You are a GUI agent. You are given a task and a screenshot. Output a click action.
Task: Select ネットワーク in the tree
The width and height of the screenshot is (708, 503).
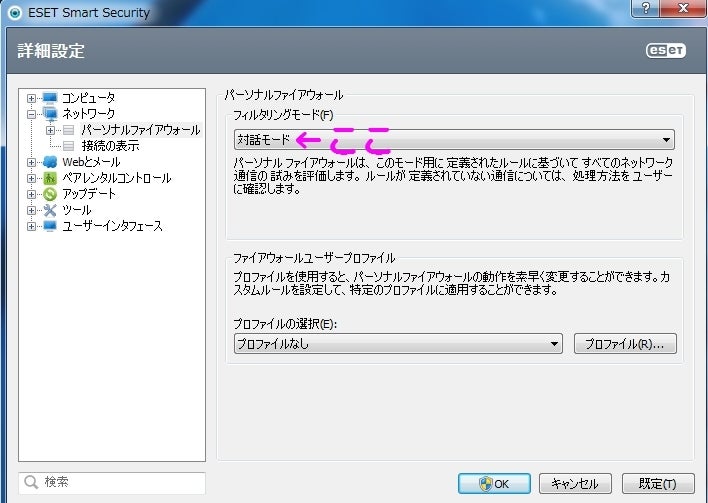pos(88,113)
